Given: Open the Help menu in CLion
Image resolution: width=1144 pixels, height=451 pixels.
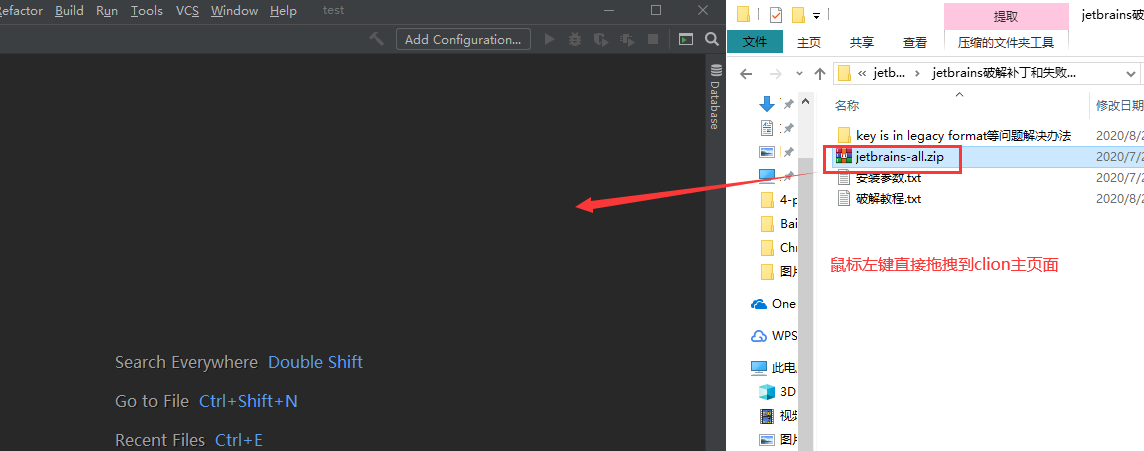Looking at the screenshot, I should (x=283, y=11).
